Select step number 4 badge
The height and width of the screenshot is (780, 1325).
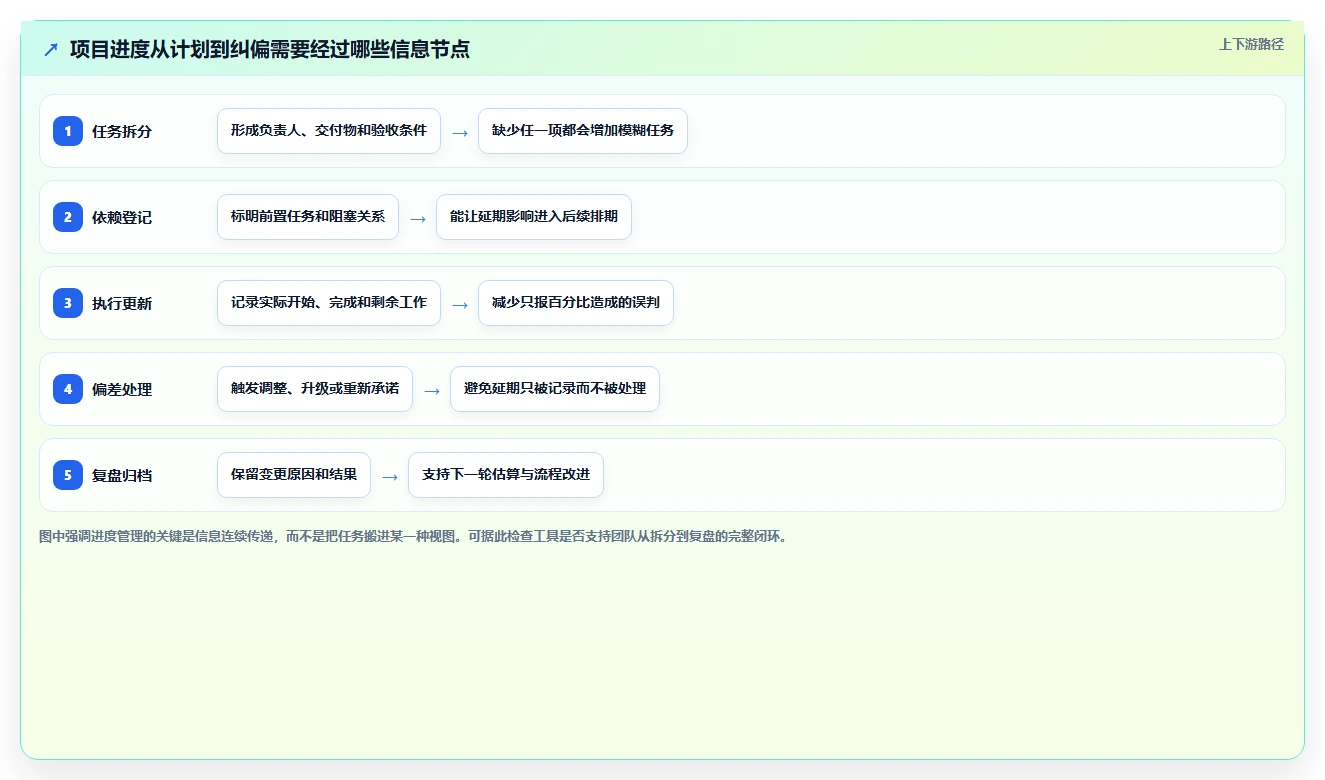(x=68, y=389)
